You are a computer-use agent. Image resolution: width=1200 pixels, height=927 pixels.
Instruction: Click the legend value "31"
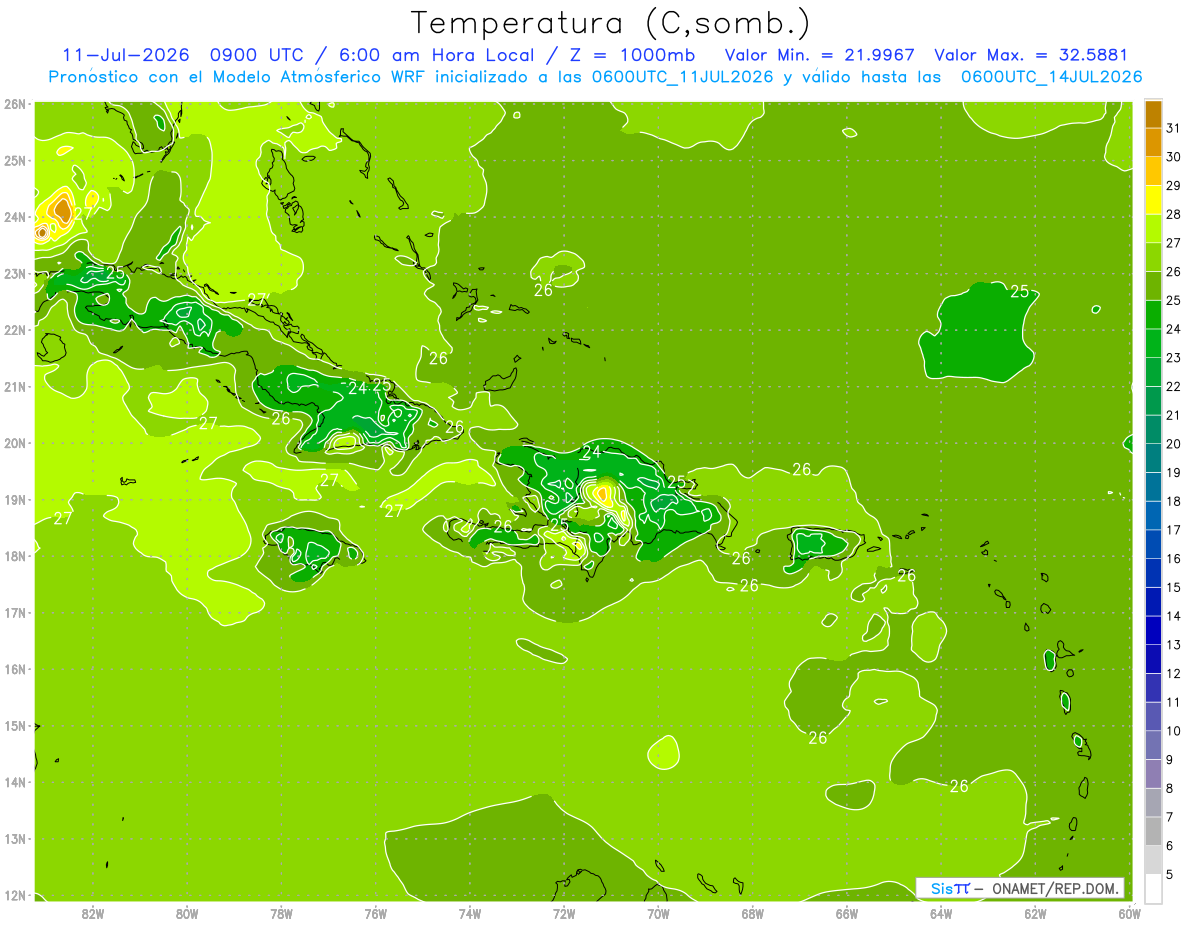[x=1174, y=129]
